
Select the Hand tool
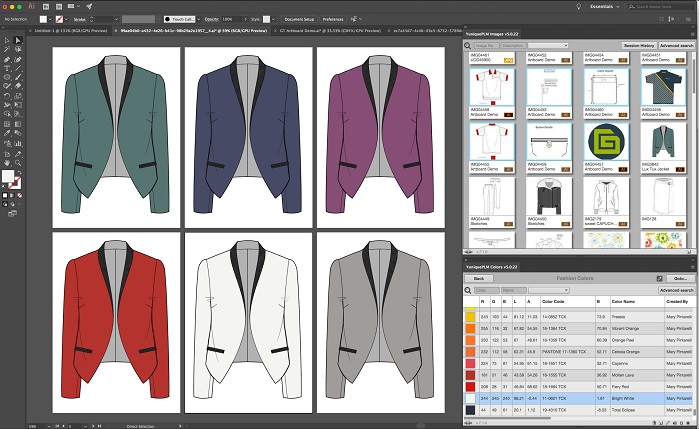pos(6,165)
